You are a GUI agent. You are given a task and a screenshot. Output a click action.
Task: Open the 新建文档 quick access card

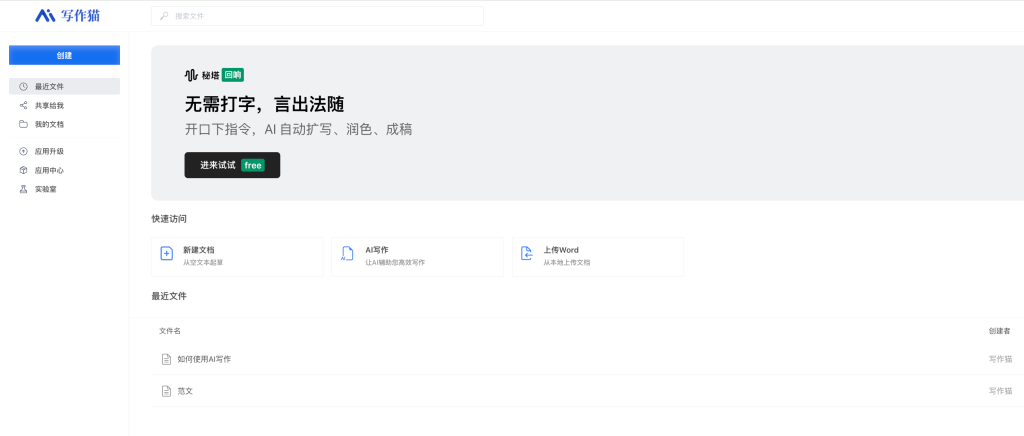(237, 257)
